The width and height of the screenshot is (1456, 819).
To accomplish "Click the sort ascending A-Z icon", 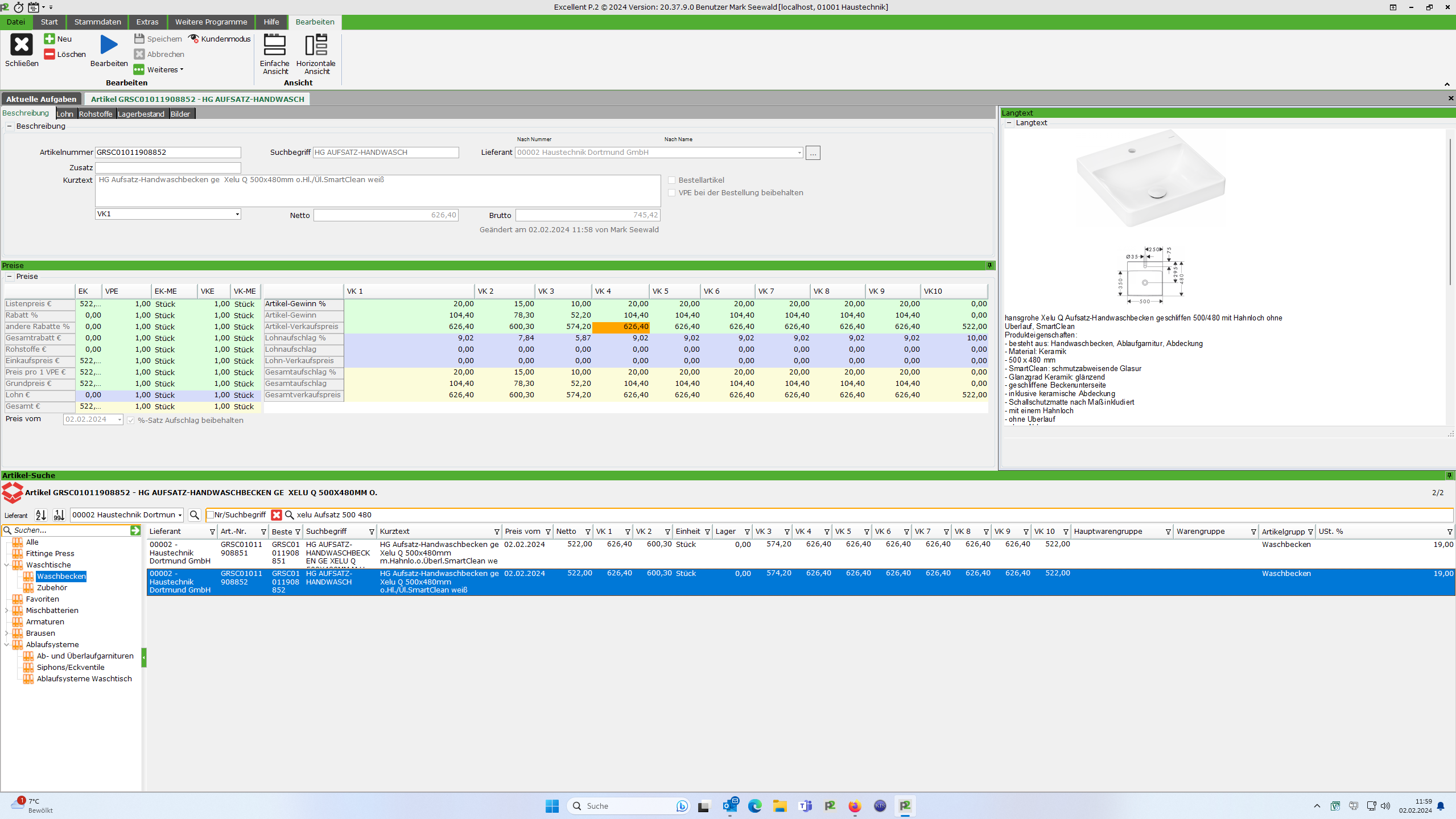I will coord(41,515).
